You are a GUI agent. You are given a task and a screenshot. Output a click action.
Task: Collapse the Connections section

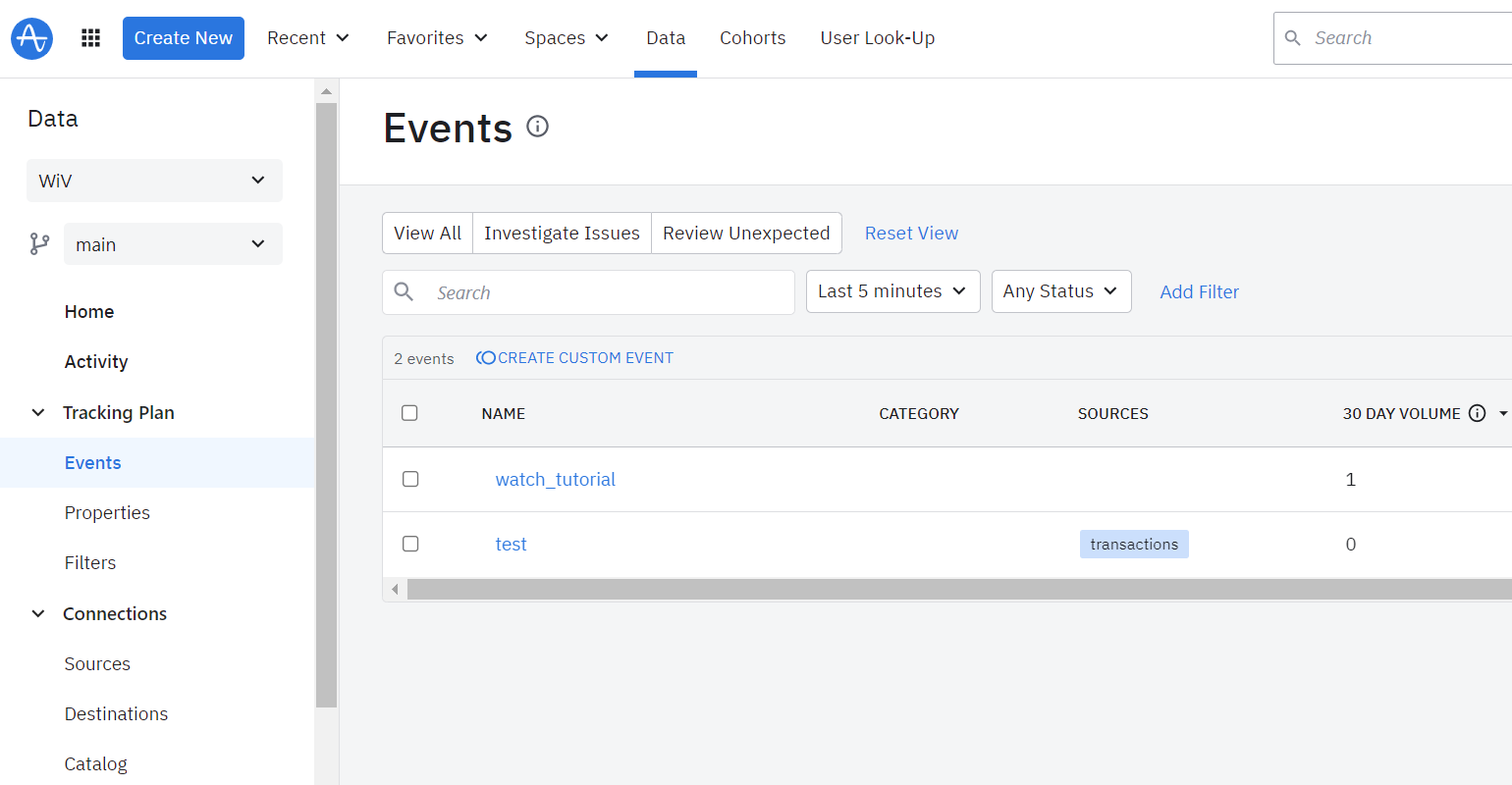pyautogui.click(x=38, y=614)
